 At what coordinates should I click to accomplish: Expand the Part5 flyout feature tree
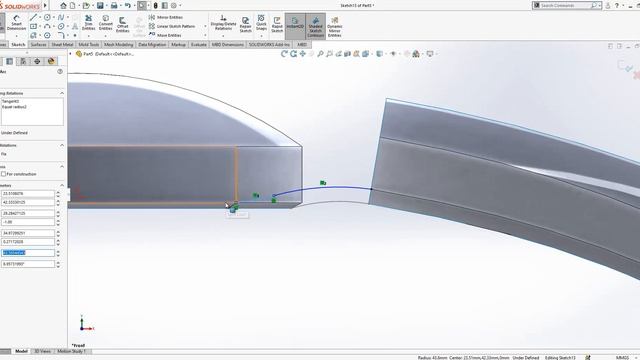pyautogui.click(x=70, y=53)
